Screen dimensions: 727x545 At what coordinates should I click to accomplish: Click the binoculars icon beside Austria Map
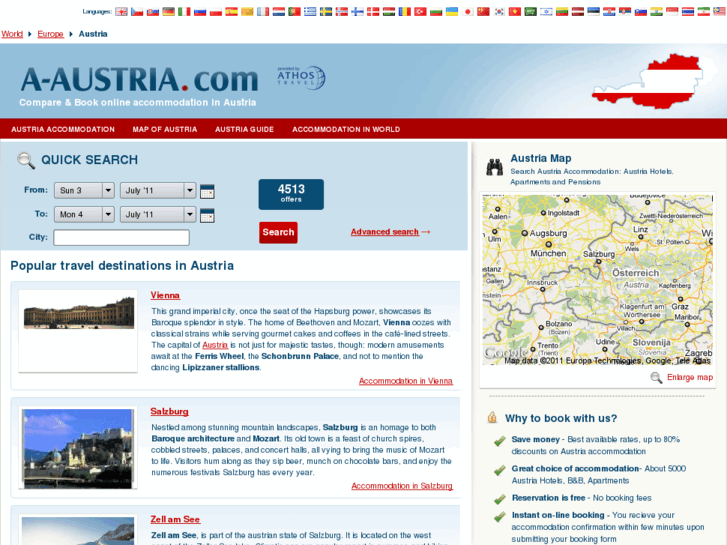coord(495,167)
